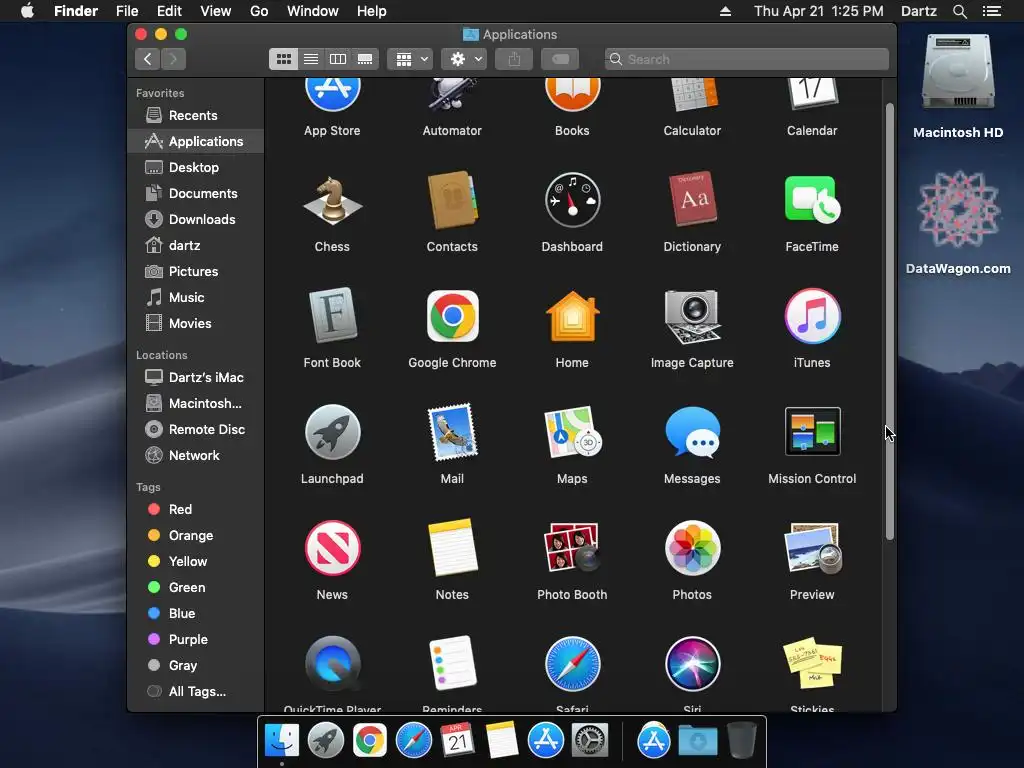
Task: Click the Edit Tags toolbar button
Action: click(560, 59)
